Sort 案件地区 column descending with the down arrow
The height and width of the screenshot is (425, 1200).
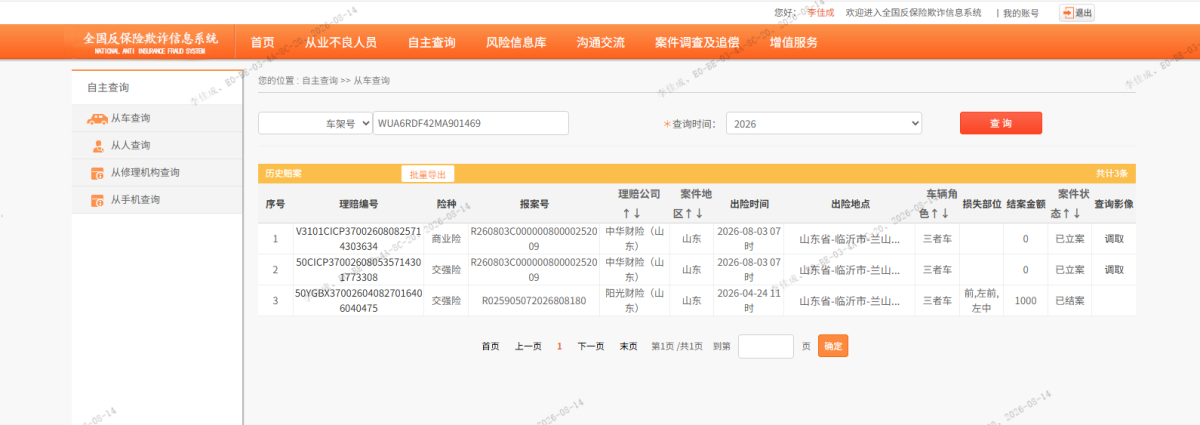click(x=699, y=214)
